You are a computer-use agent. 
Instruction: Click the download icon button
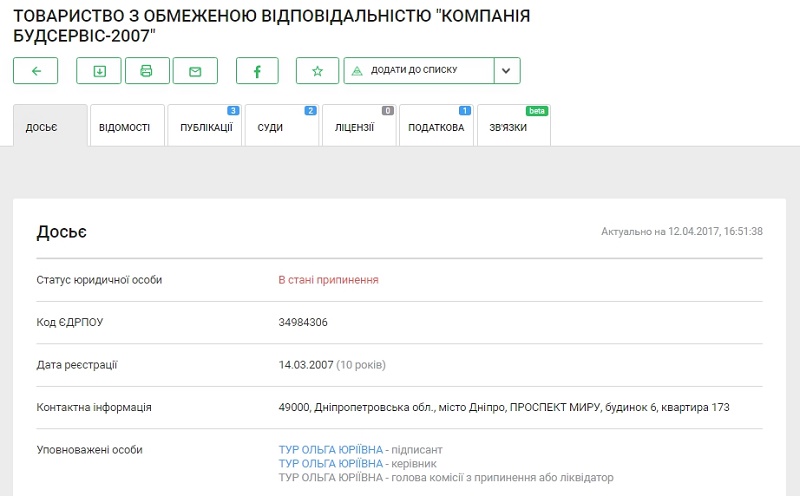coord(99,71)
